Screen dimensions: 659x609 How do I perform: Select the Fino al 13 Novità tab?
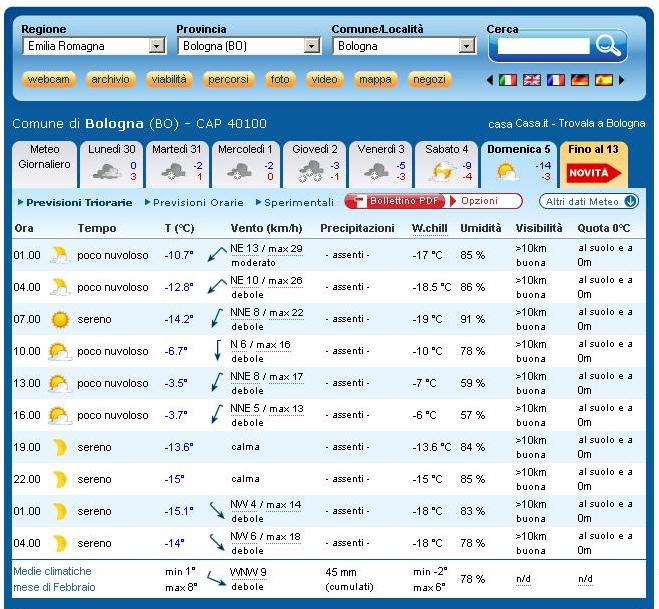(x=594, y=163)
